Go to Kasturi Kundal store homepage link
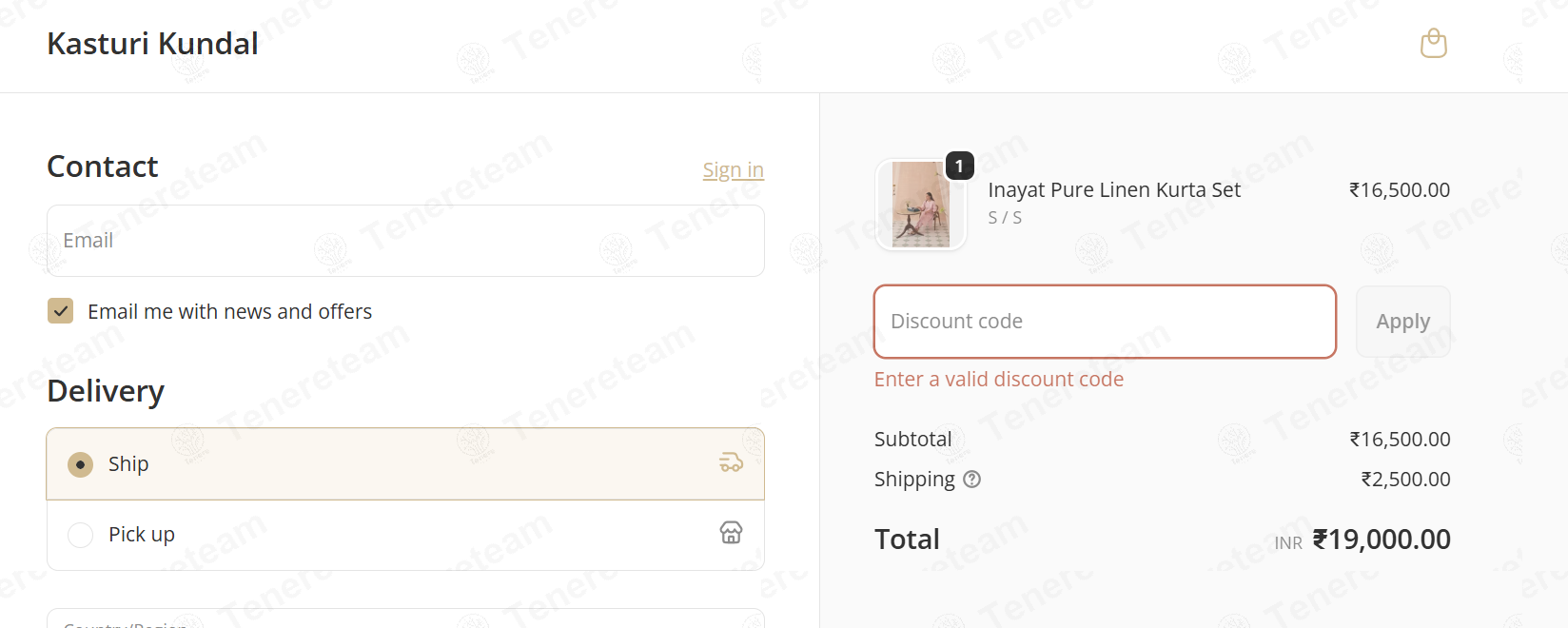 [x=152, y=44]
